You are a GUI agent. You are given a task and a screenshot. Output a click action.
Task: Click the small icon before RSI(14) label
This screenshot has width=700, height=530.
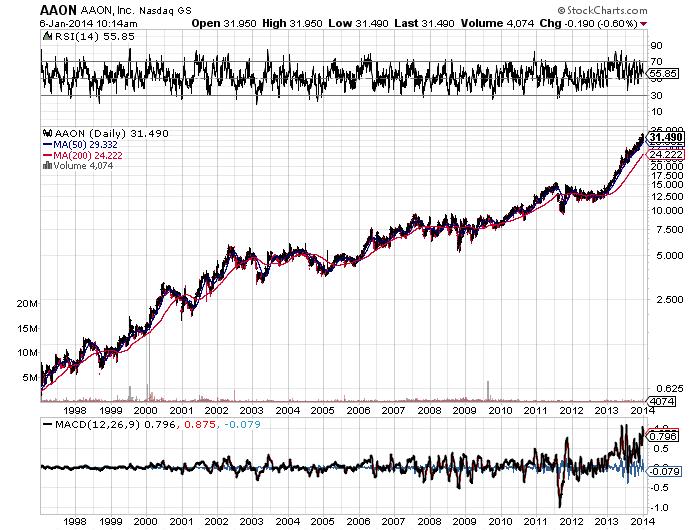point(47,37)
